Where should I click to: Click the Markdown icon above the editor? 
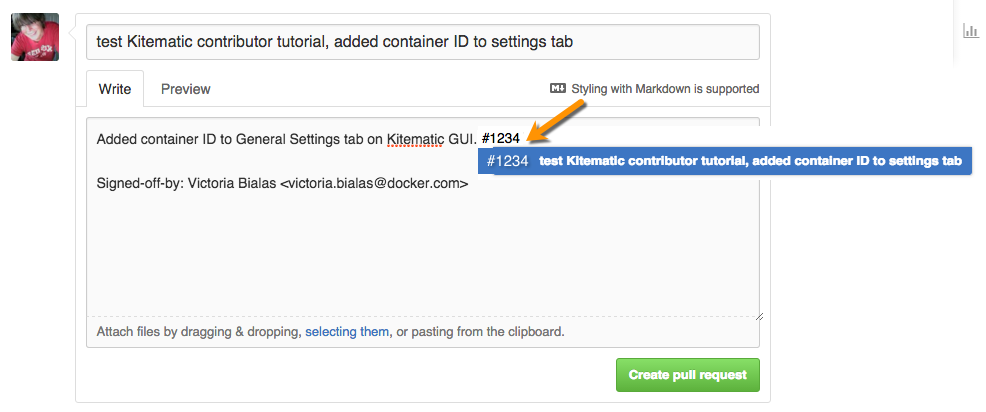pyautogui.click(x=558, y=88)
